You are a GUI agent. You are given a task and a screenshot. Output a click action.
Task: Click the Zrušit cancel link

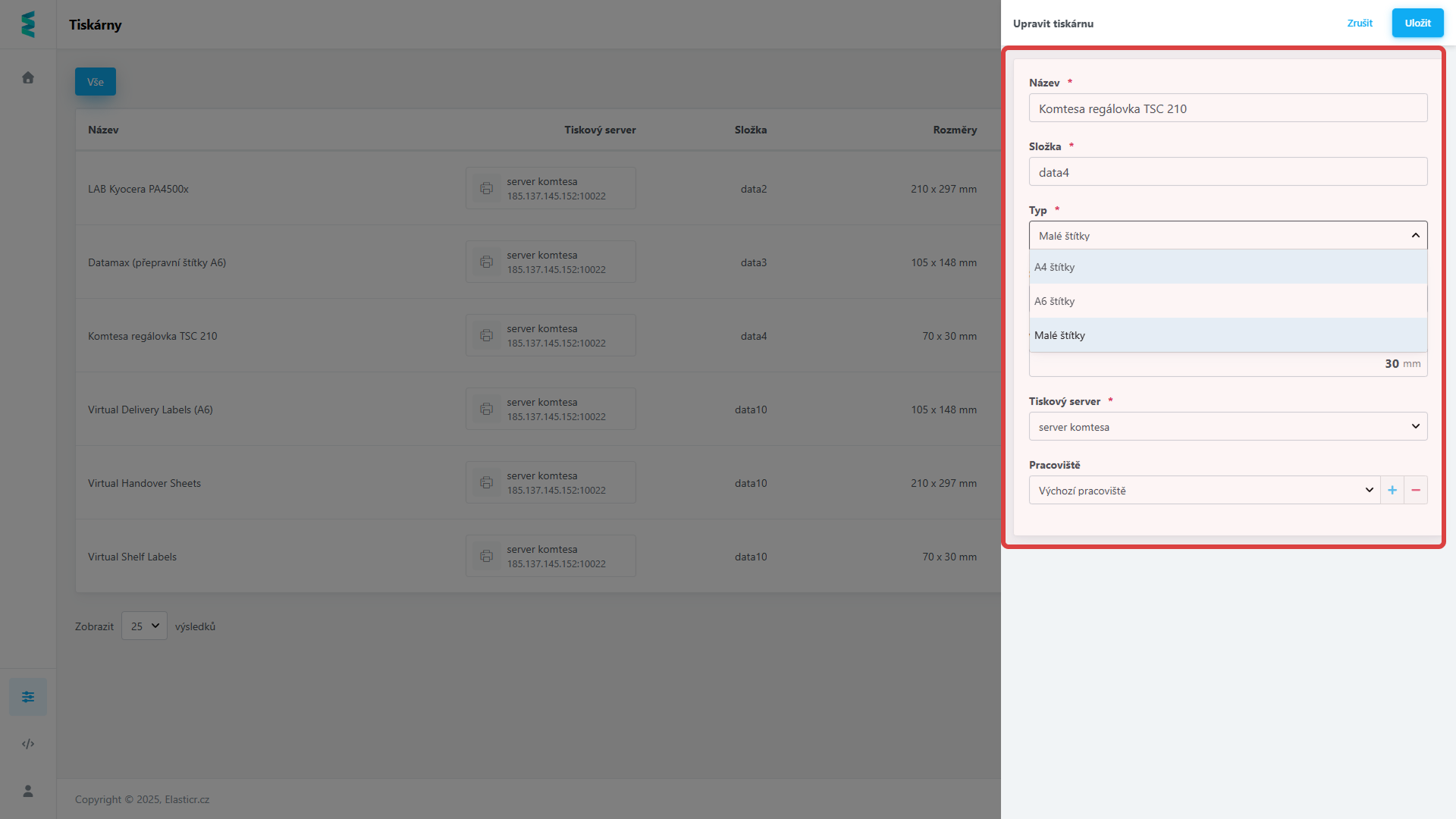tap(1360, 24)
